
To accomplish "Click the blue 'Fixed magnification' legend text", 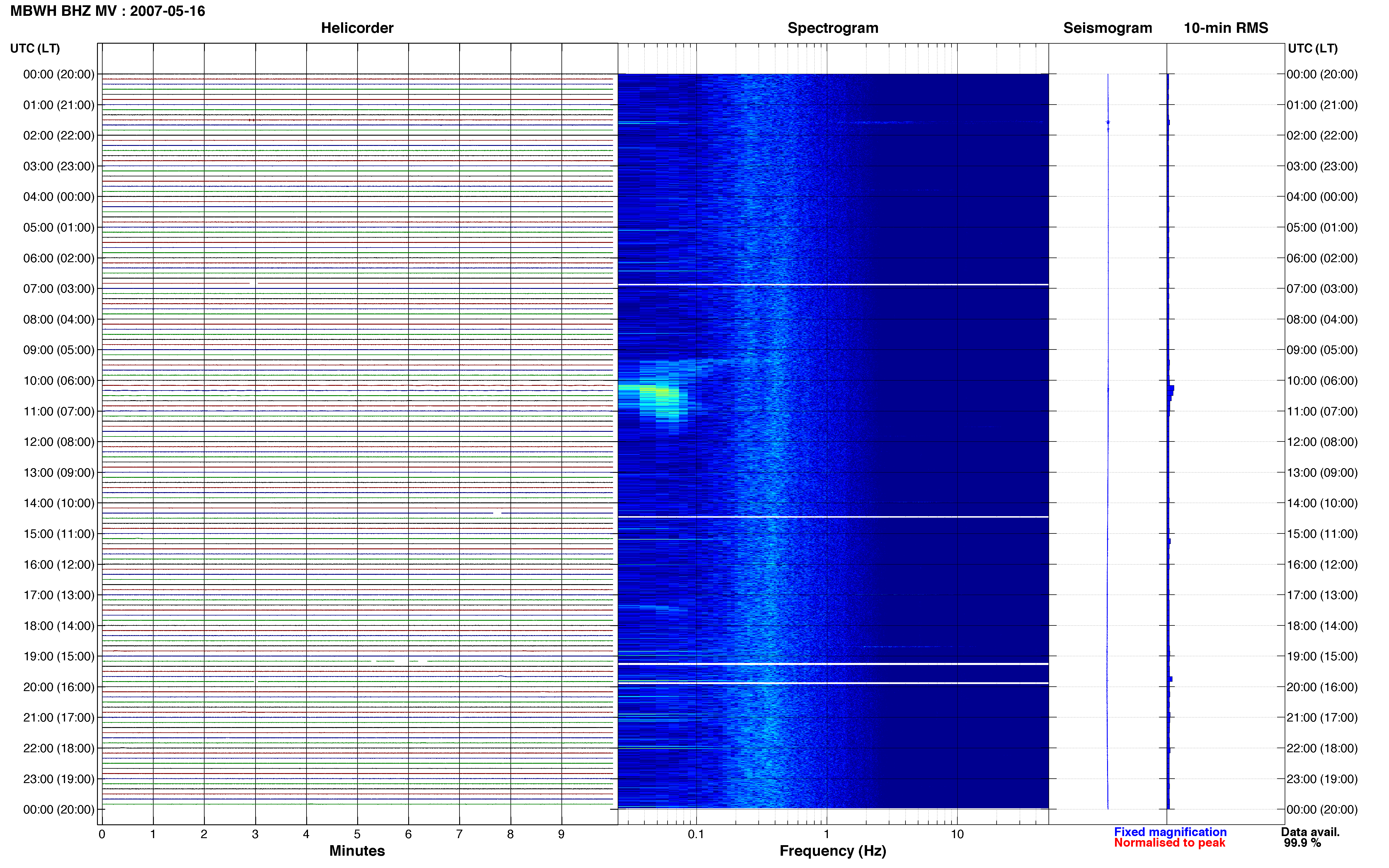I will point(1170,832).
